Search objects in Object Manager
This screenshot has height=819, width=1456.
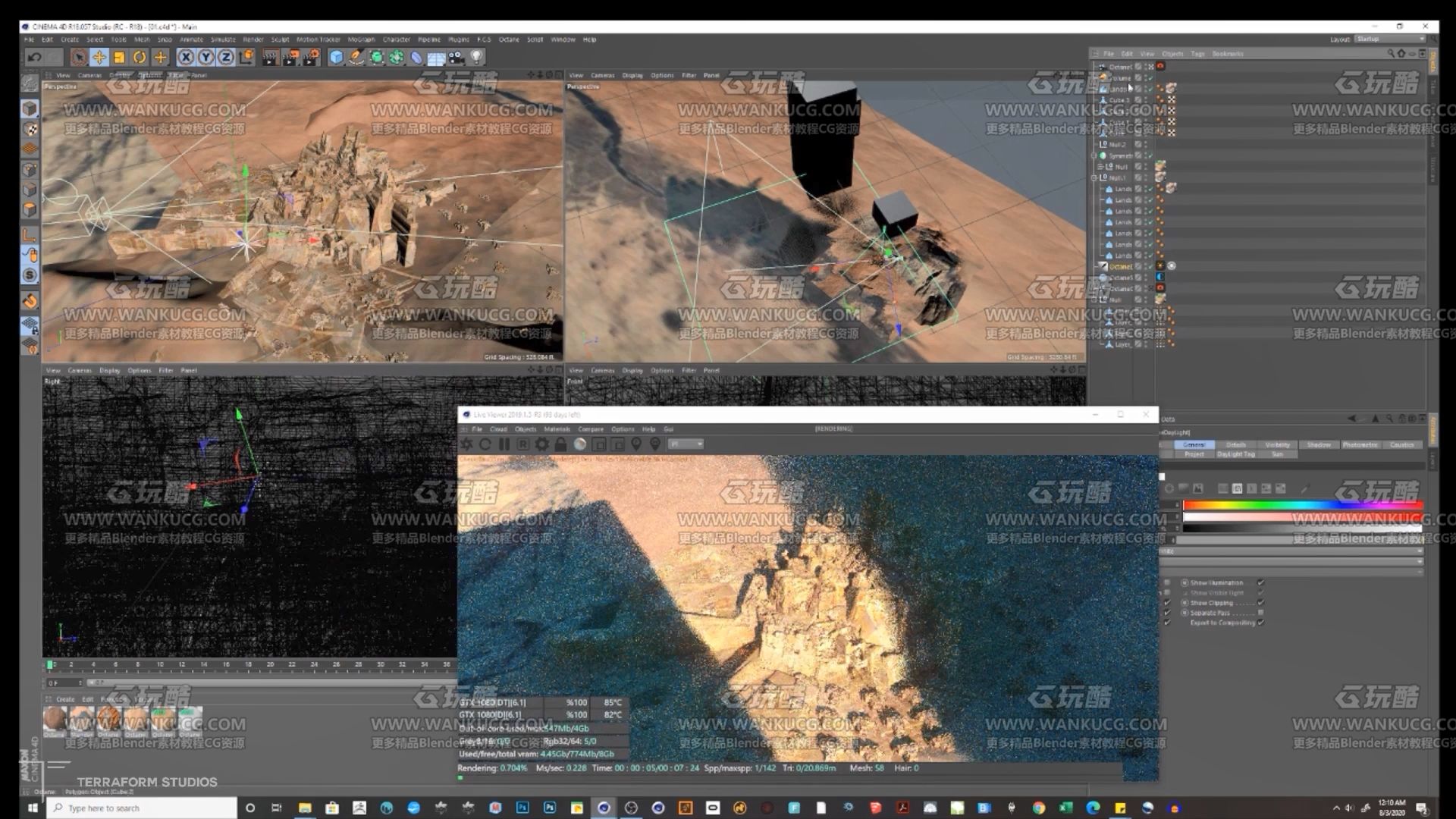coord(1391,54)
